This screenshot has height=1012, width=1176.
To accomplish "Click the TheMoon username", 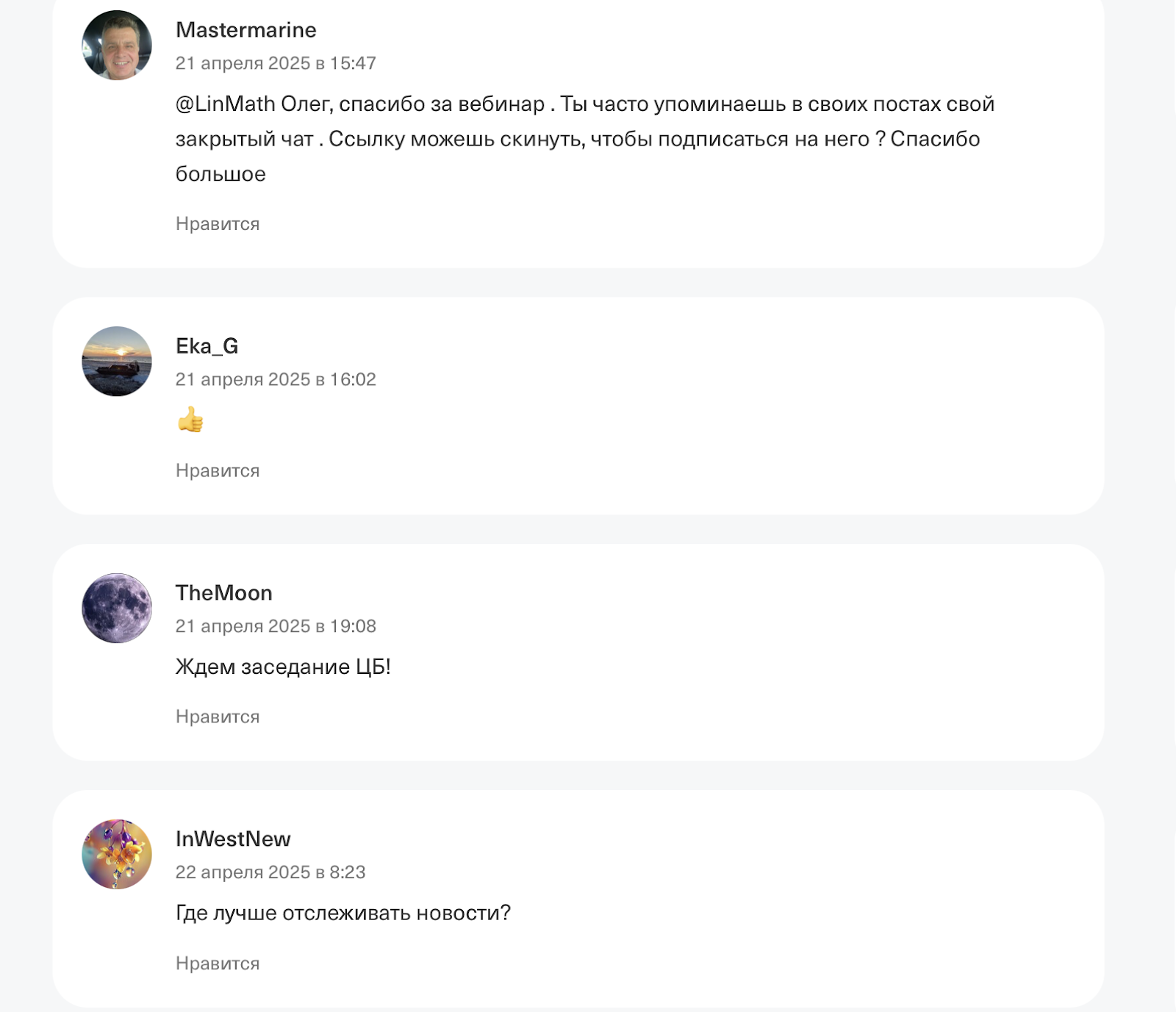I will point(223,593).
